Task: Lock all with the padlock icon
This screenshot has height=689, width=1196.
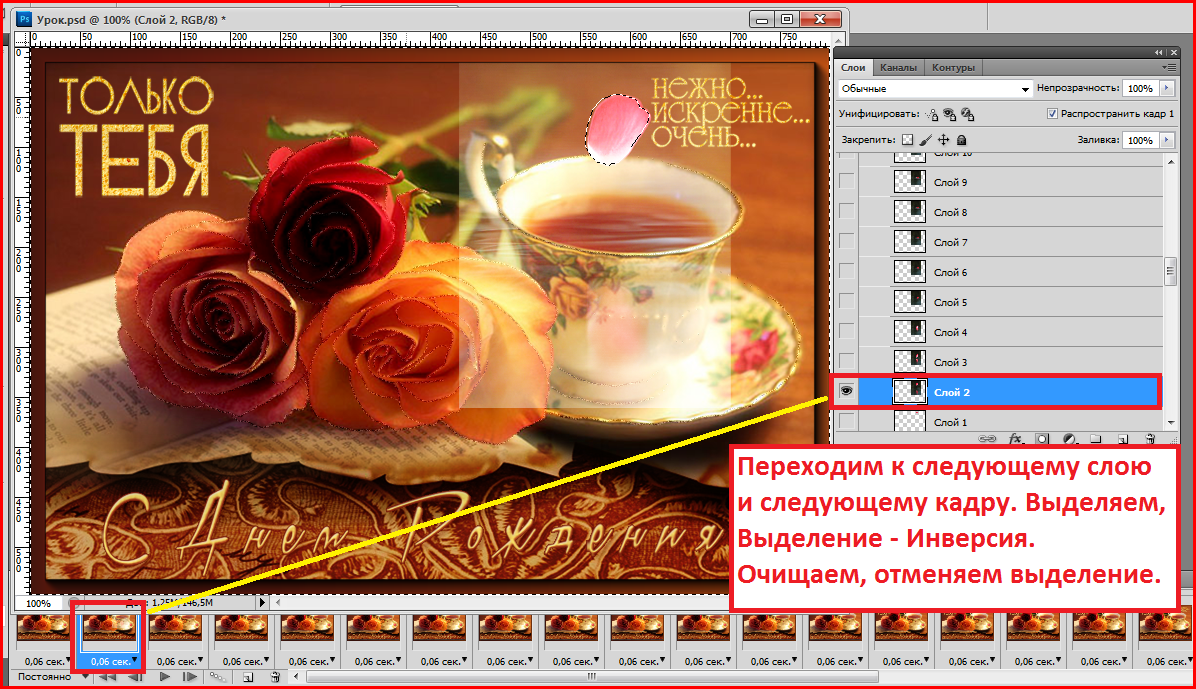Action: point(962,140)
